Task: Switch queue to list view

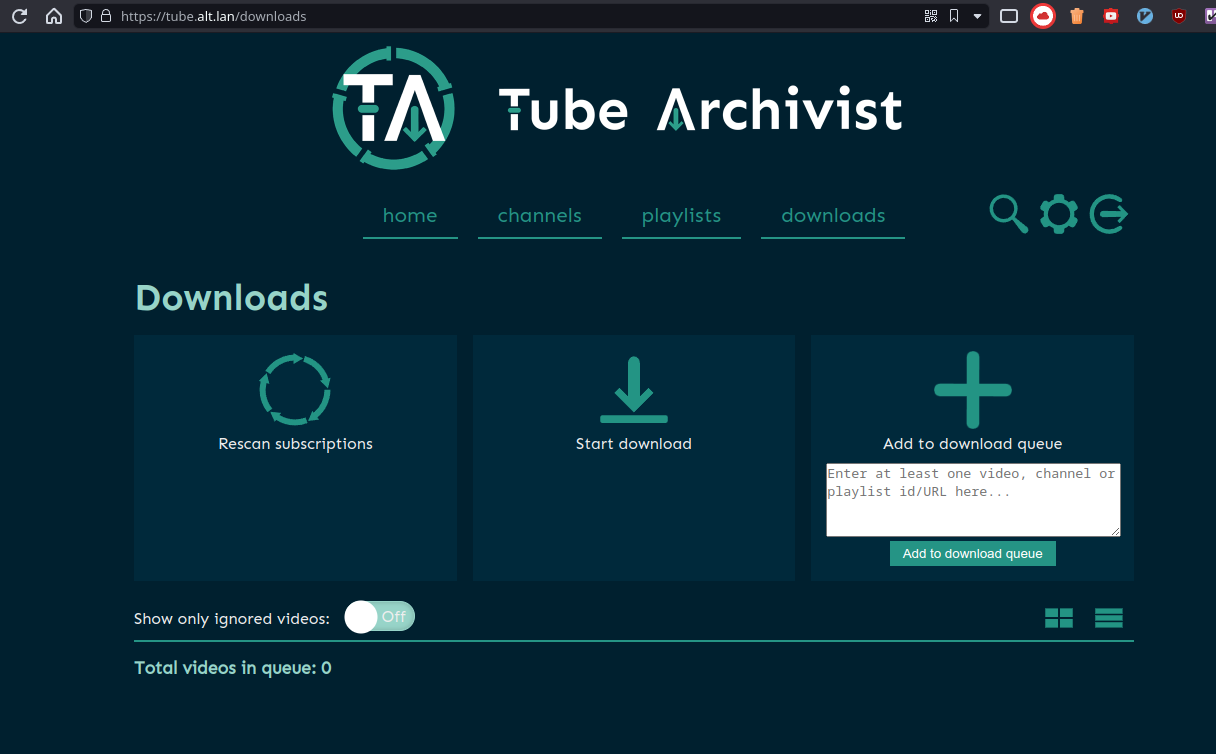Action: (x=1108, y=618)
